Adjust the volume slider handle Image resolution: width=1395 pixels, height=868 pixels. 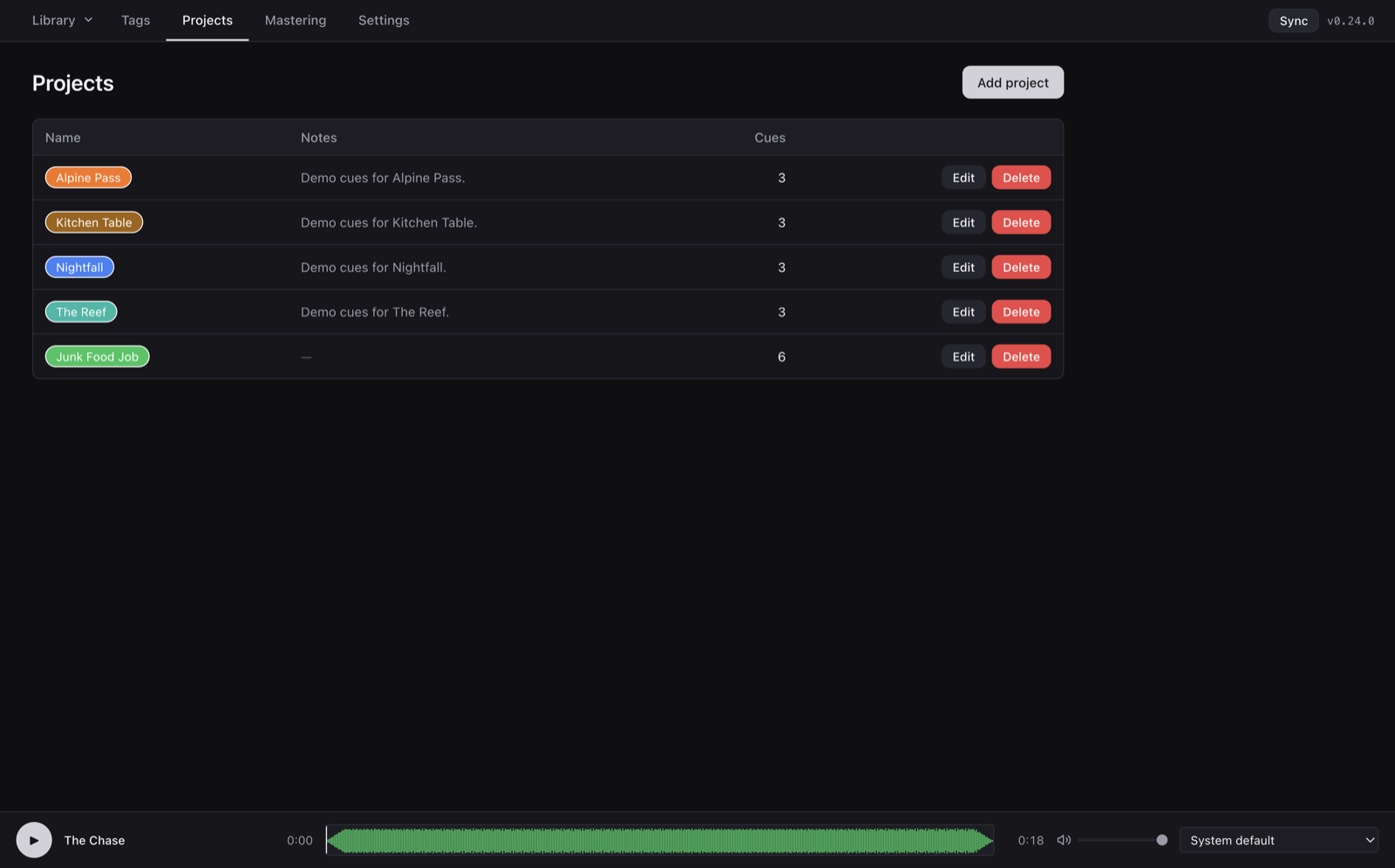1161,840
